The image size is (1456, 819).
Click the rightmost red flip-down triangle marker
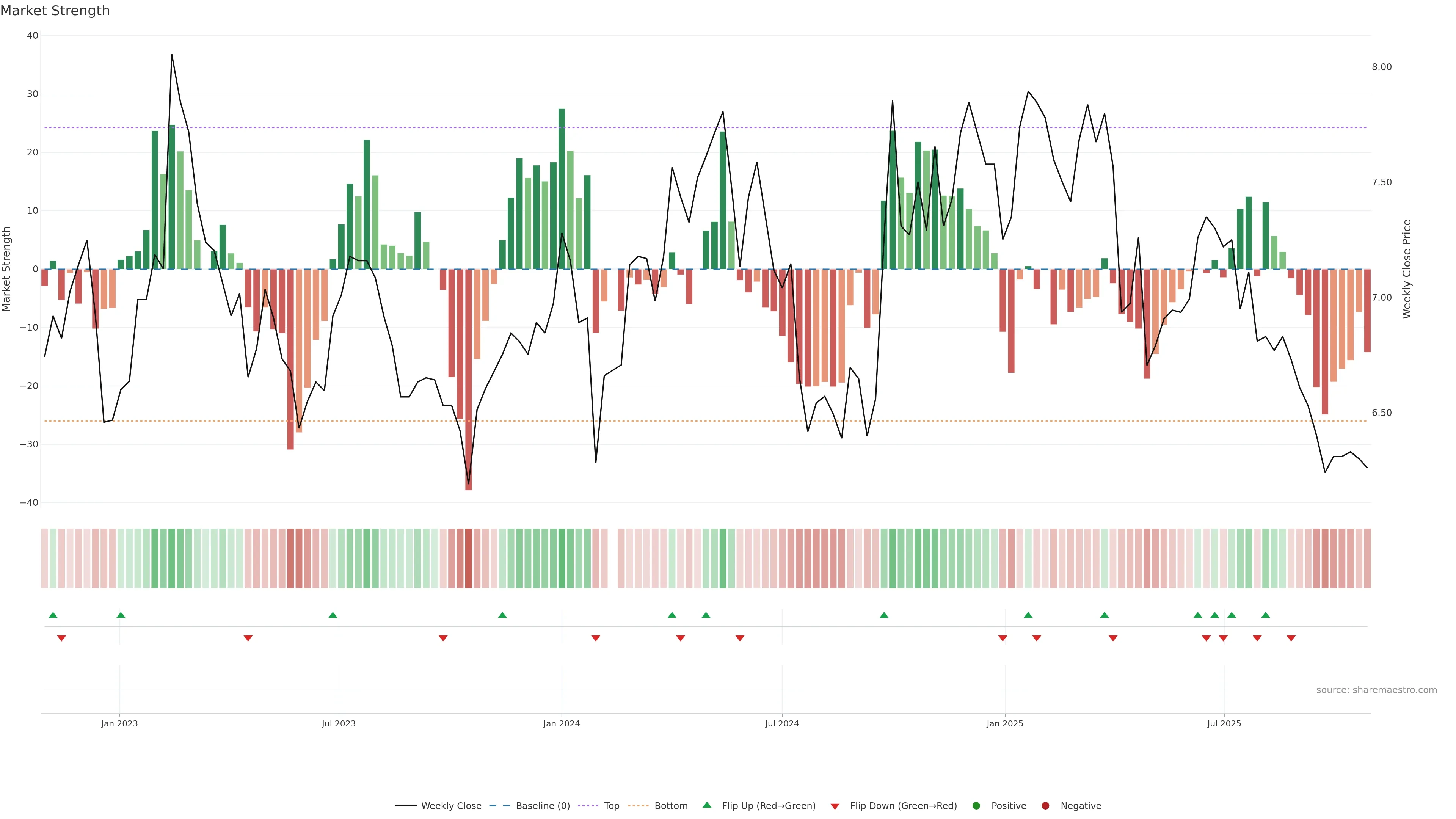click(1291, 638)
